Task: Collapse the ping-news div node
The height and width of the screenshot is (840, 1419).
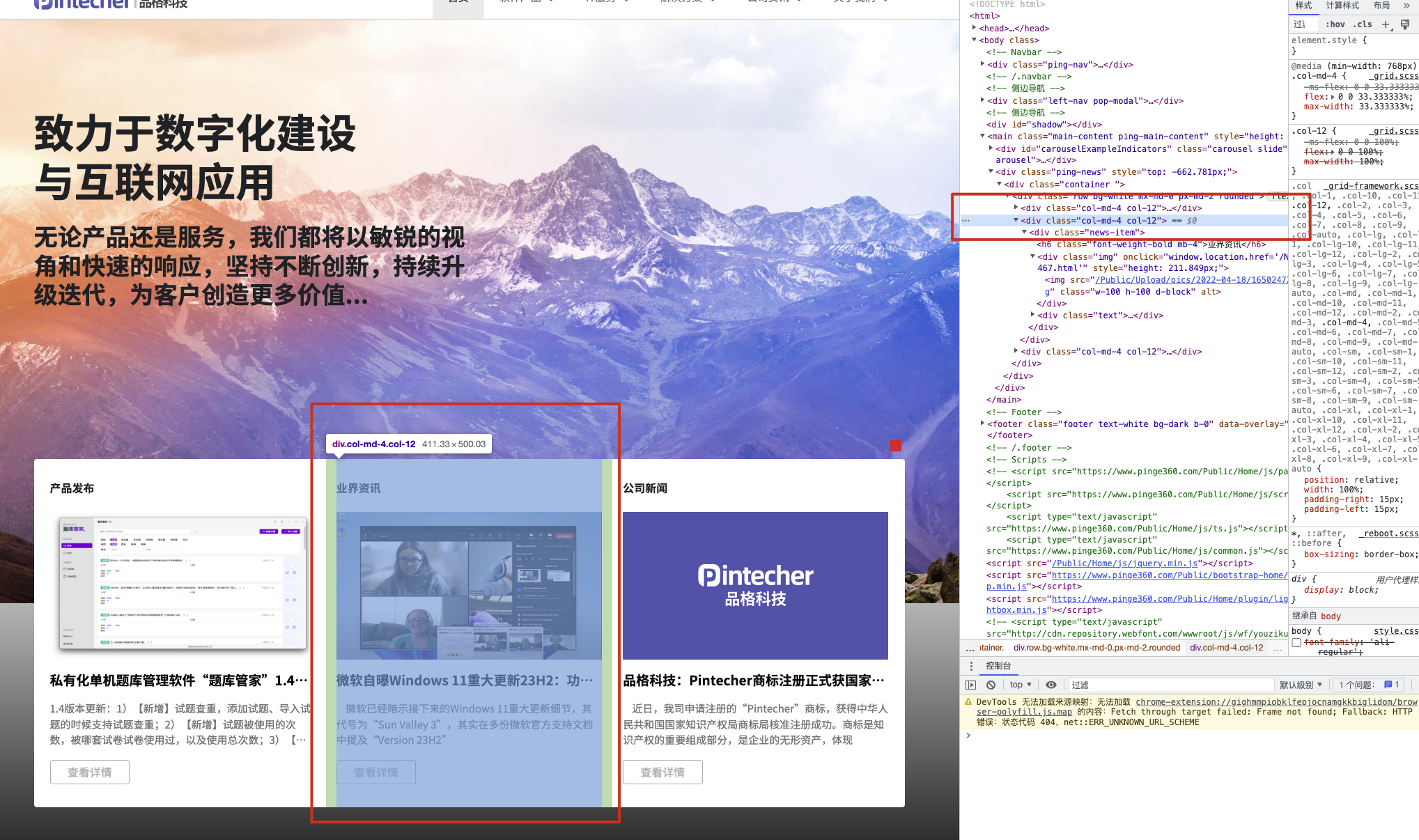Action: coord(991,171)
